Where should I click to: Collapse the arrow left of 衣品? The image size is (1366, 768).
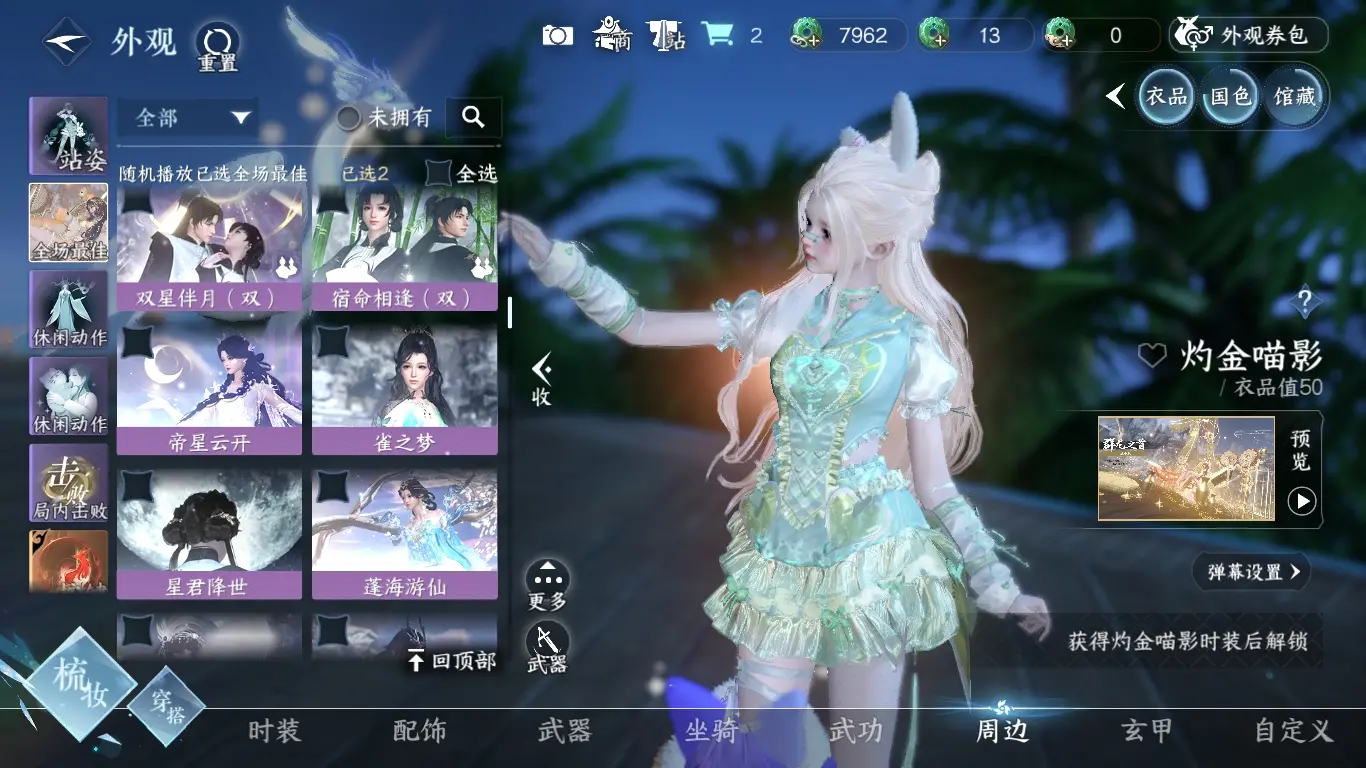[1116, 96]
